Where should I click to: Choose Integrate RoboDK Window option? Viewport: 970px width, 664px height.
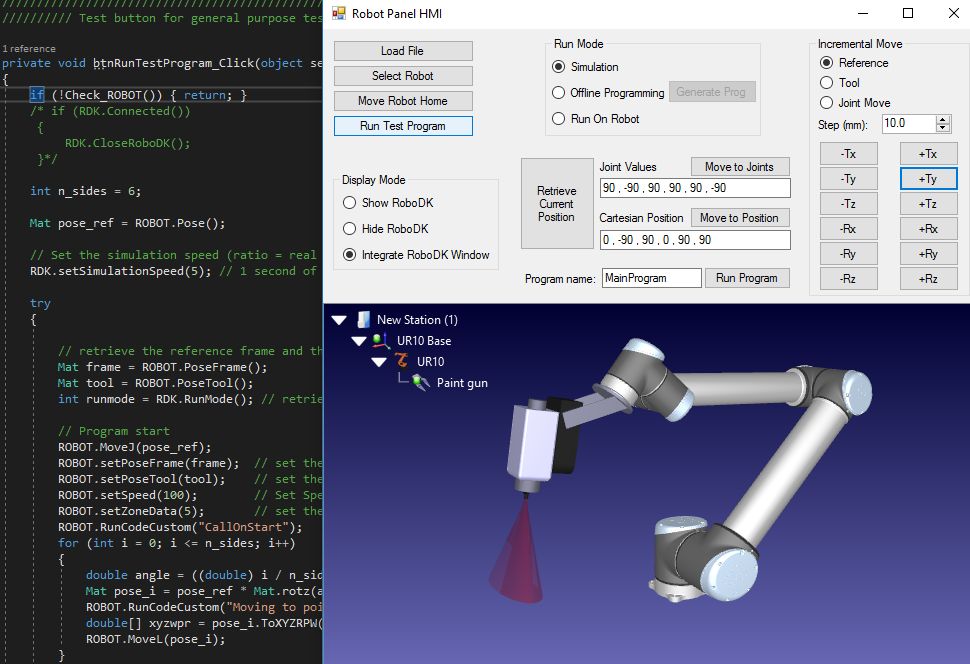point(350,254)
